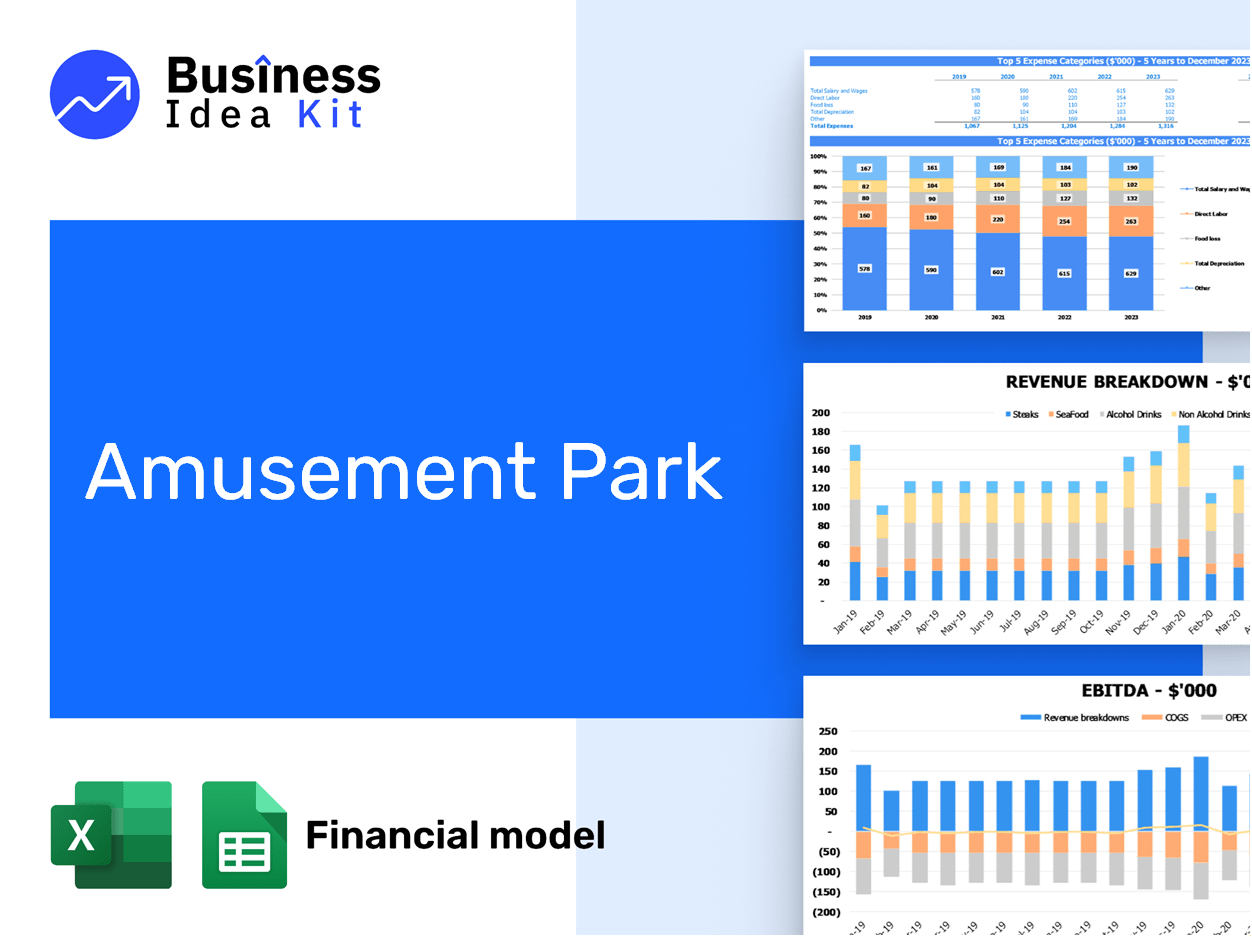Viewport: 1252px width, 937px height.
Task: Open the Revenue Breakdown chart thumbnail
Action: point(1026,503)
